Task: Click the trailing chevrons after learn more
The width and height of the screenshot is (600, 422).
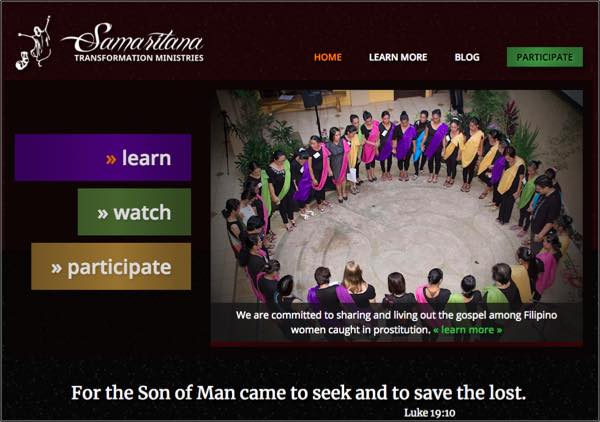Action: pos(499,330)
